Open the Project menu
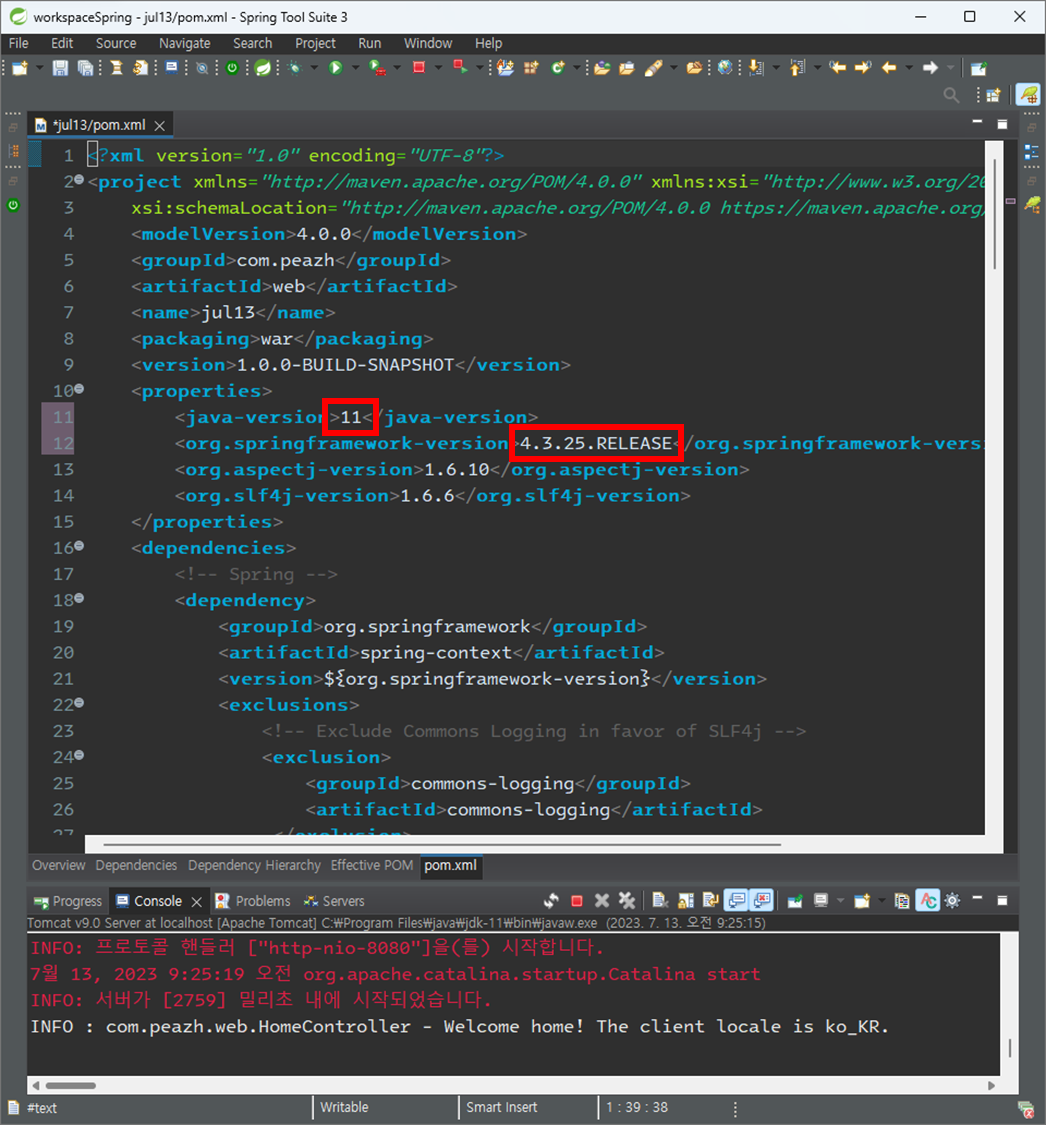Screen dimensions: 1046x1125 click(315, 43)
